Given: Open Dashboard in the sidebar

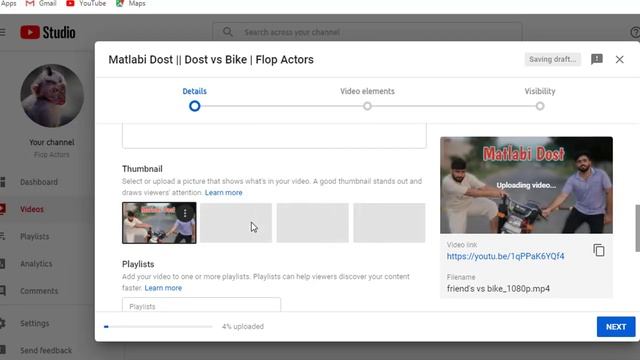Looking at the screenshot, I should (x=39, y=182).
